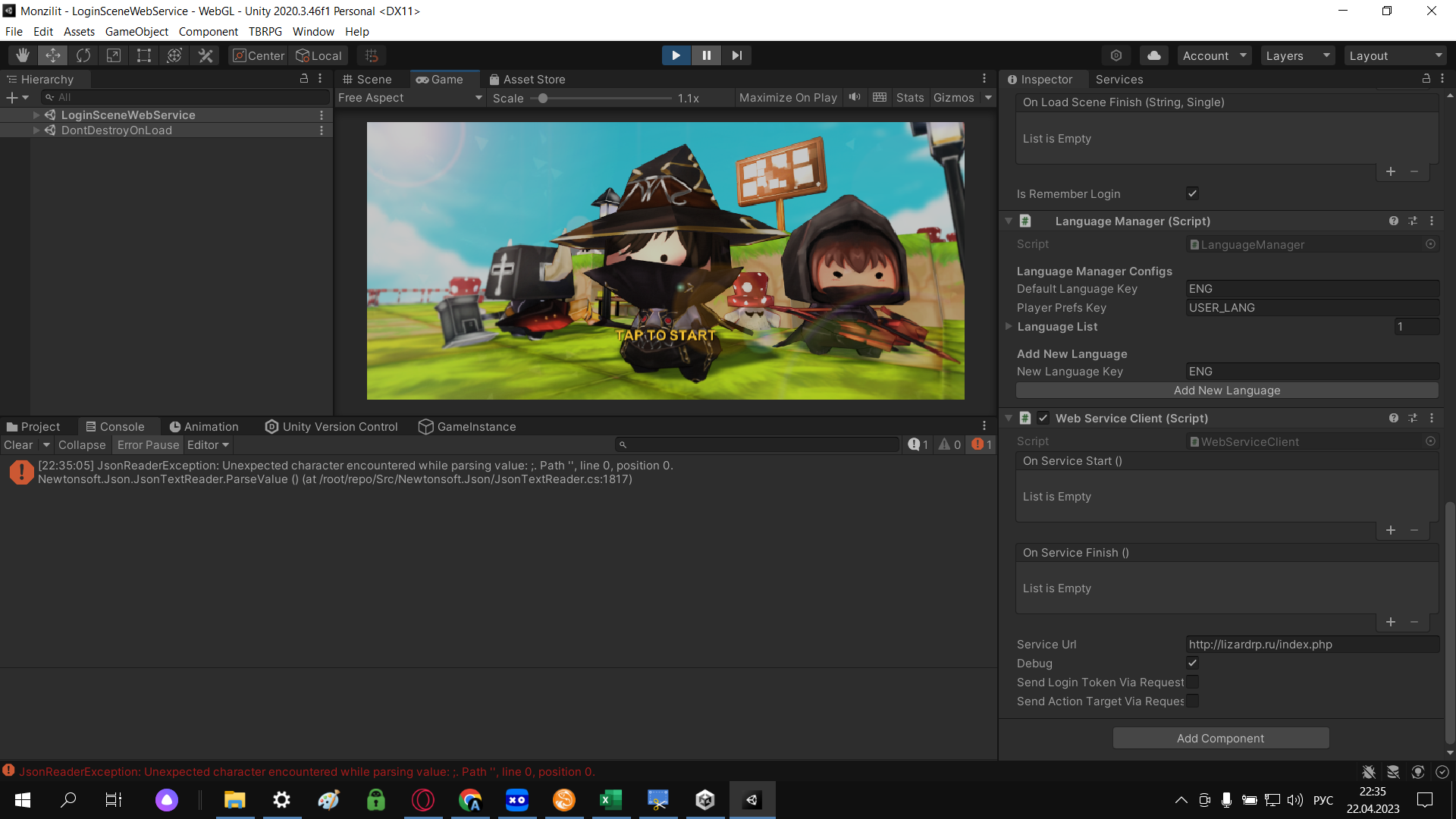
Task: Enable Send Login Token Via Request
Action: 1192,682
